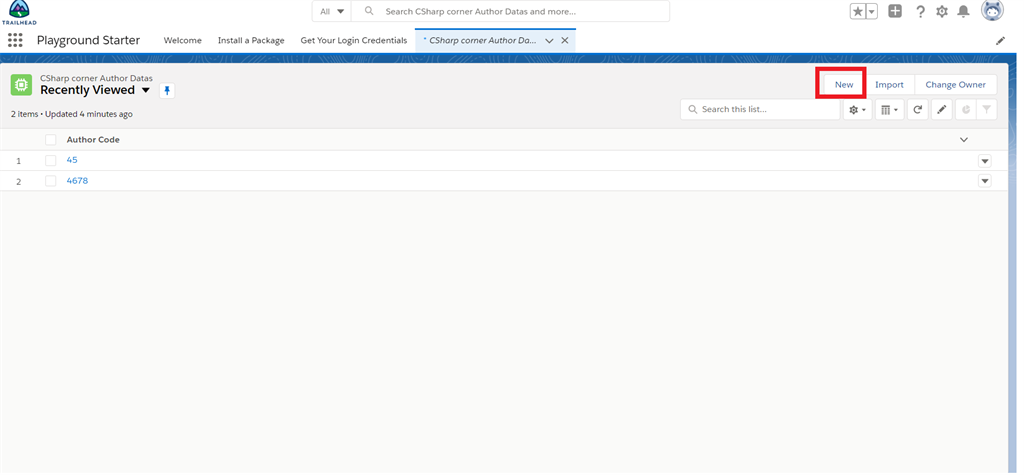This screenshot has width=1024, height=475.
Task: Select checkbox for record 4678
Action: click(51, 181)
